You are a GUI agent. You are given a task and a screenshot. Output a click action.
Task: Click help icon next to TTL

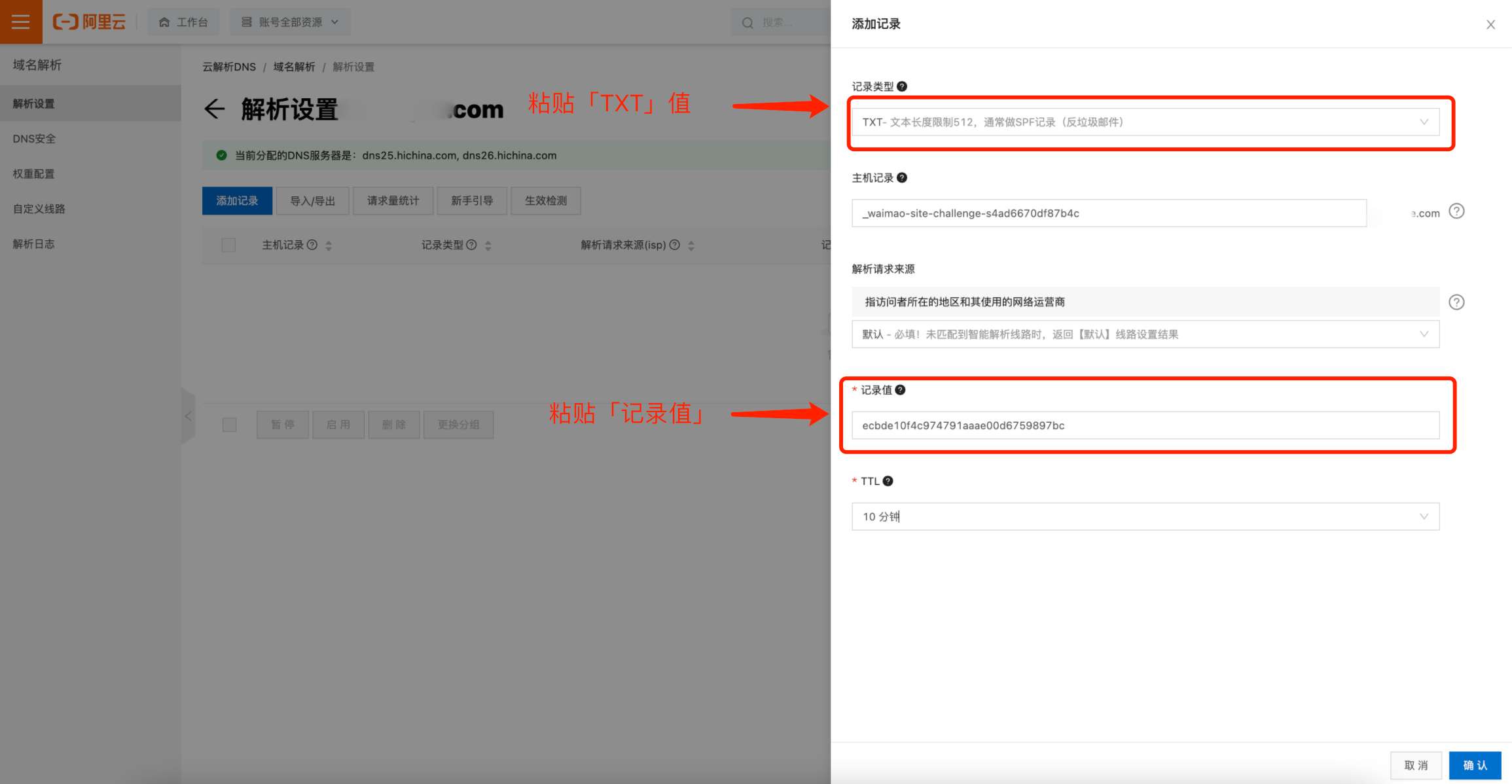888,481
